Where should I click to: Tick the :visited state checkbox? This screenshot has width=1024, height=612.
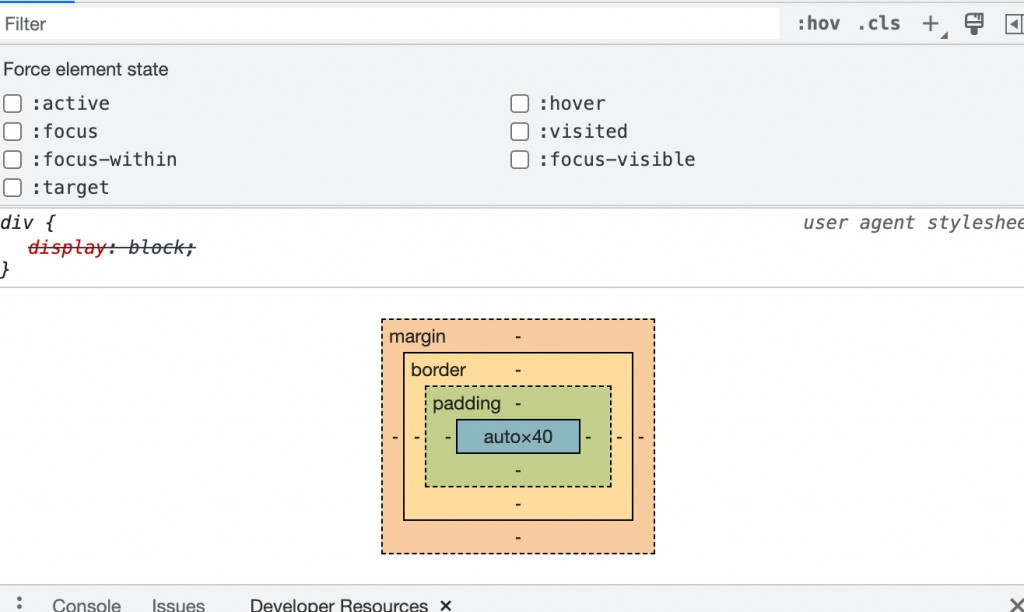tap(520, 132)
